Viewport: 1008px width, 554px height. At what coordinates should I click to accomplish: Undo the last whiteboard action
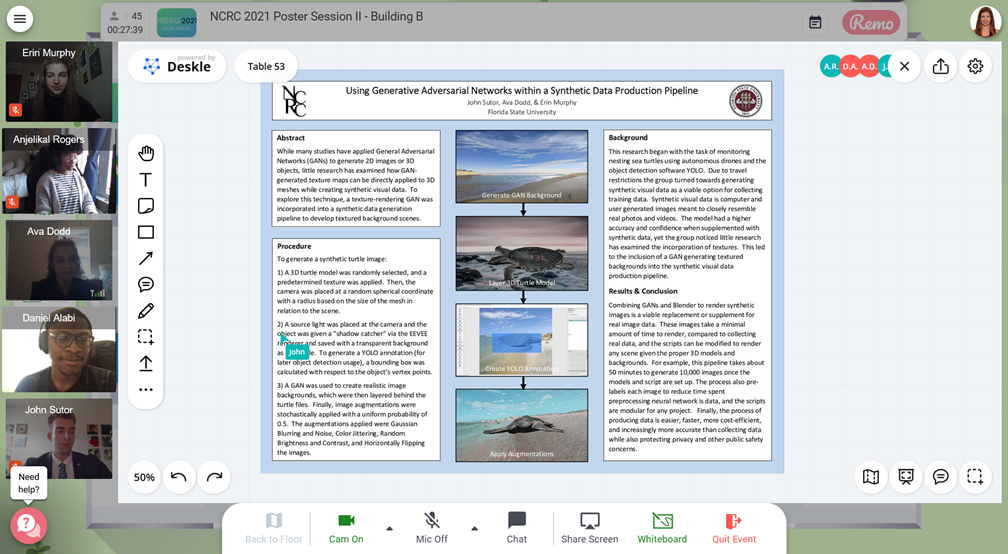(x=179, y=477)
